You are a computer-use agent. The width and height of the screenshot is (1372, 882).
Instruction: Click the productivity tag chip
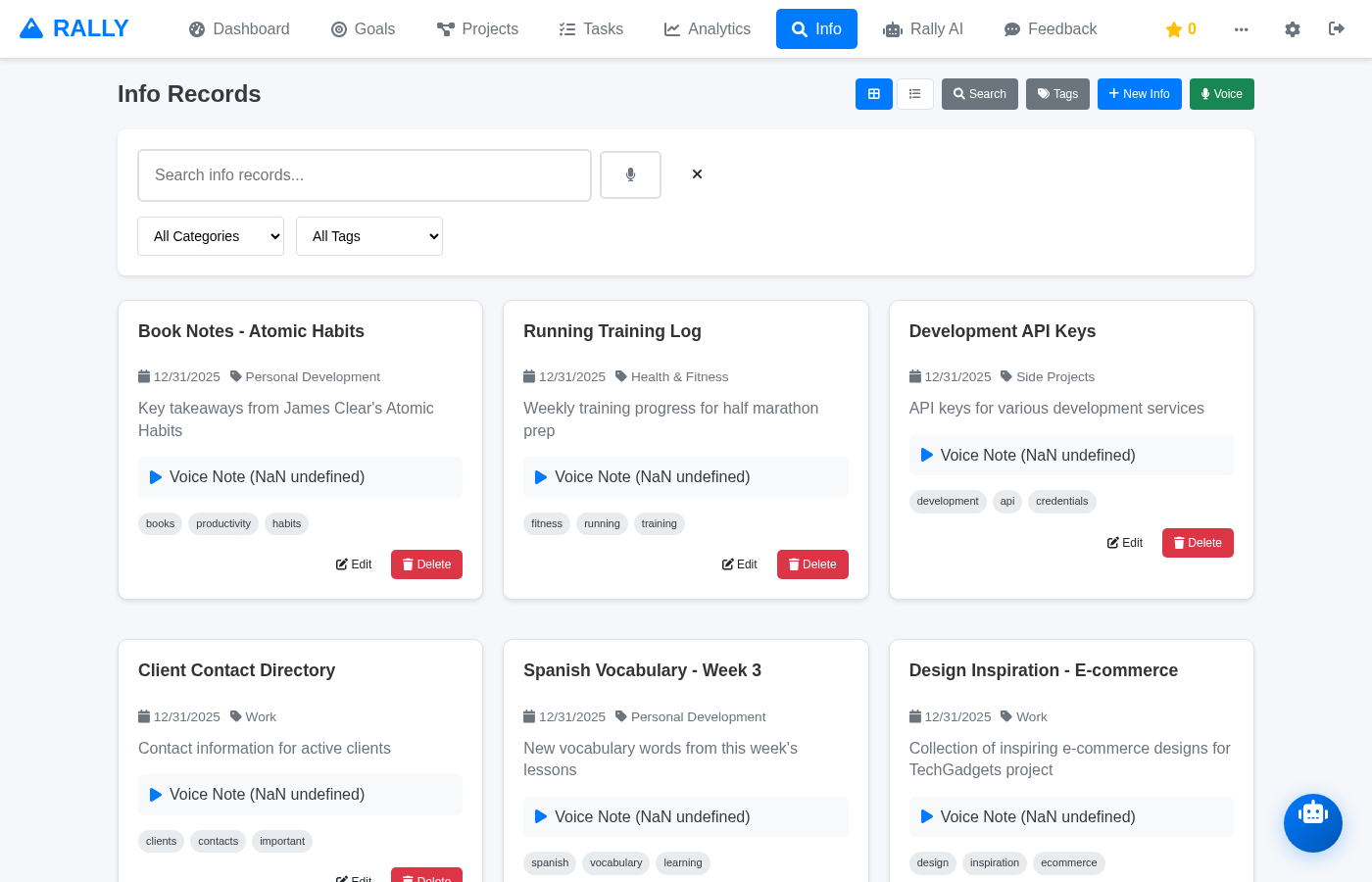click(222, 523)
